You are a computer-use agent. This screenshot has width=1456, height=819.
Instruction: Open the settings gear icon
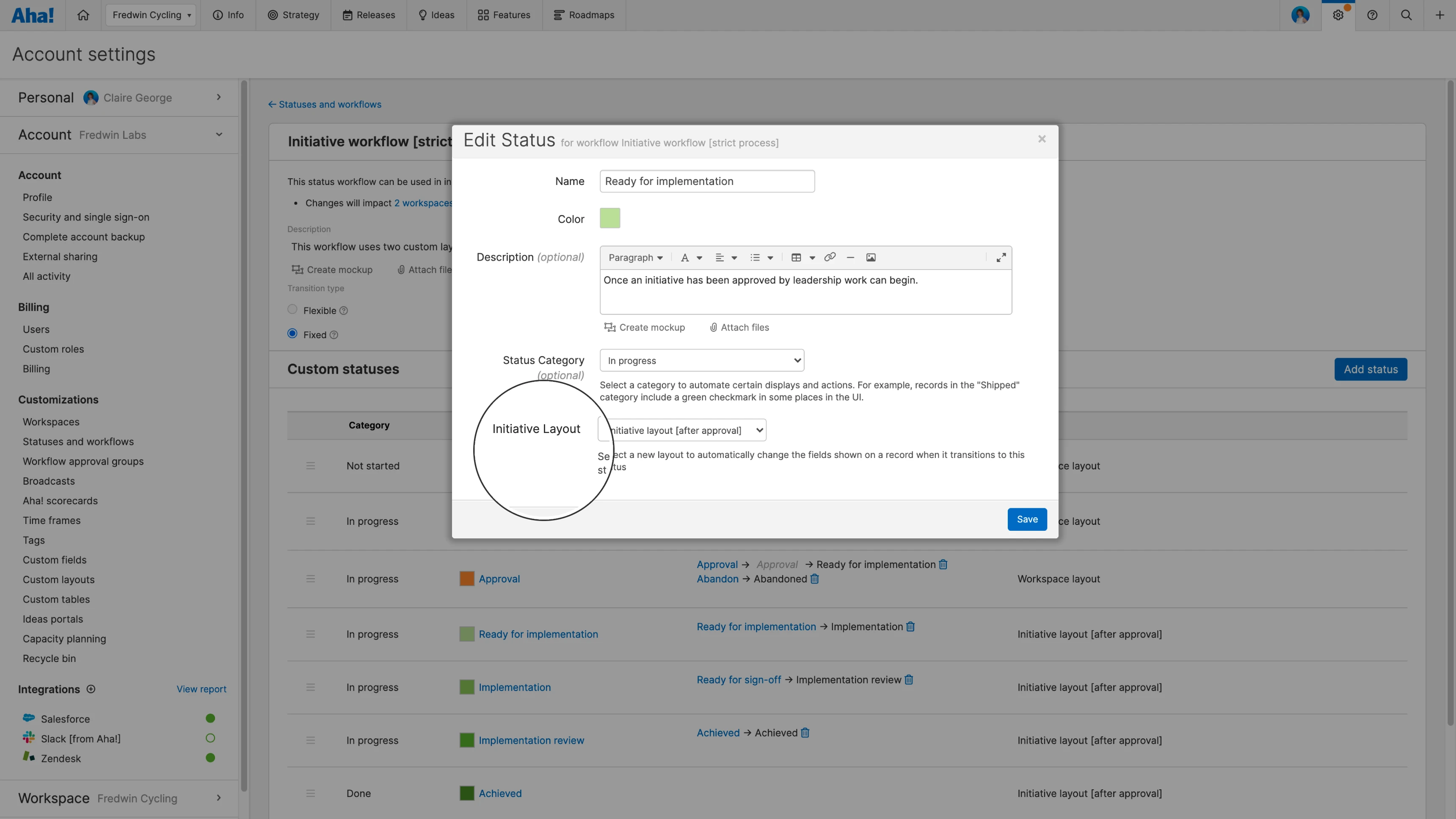click(x=1338, y=15)
